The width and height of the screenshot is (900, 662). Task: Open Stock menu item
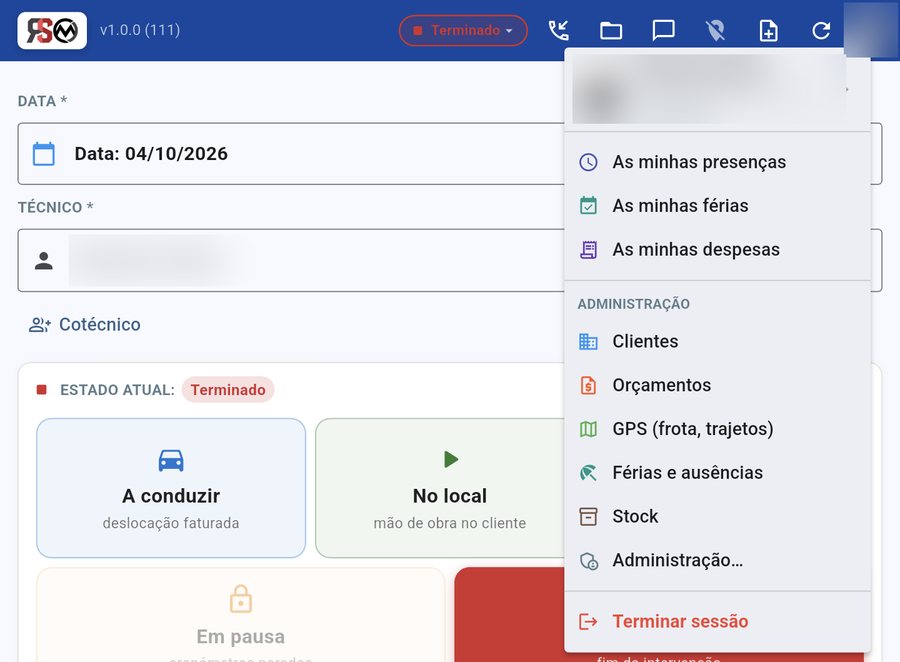tap(717, 516)
